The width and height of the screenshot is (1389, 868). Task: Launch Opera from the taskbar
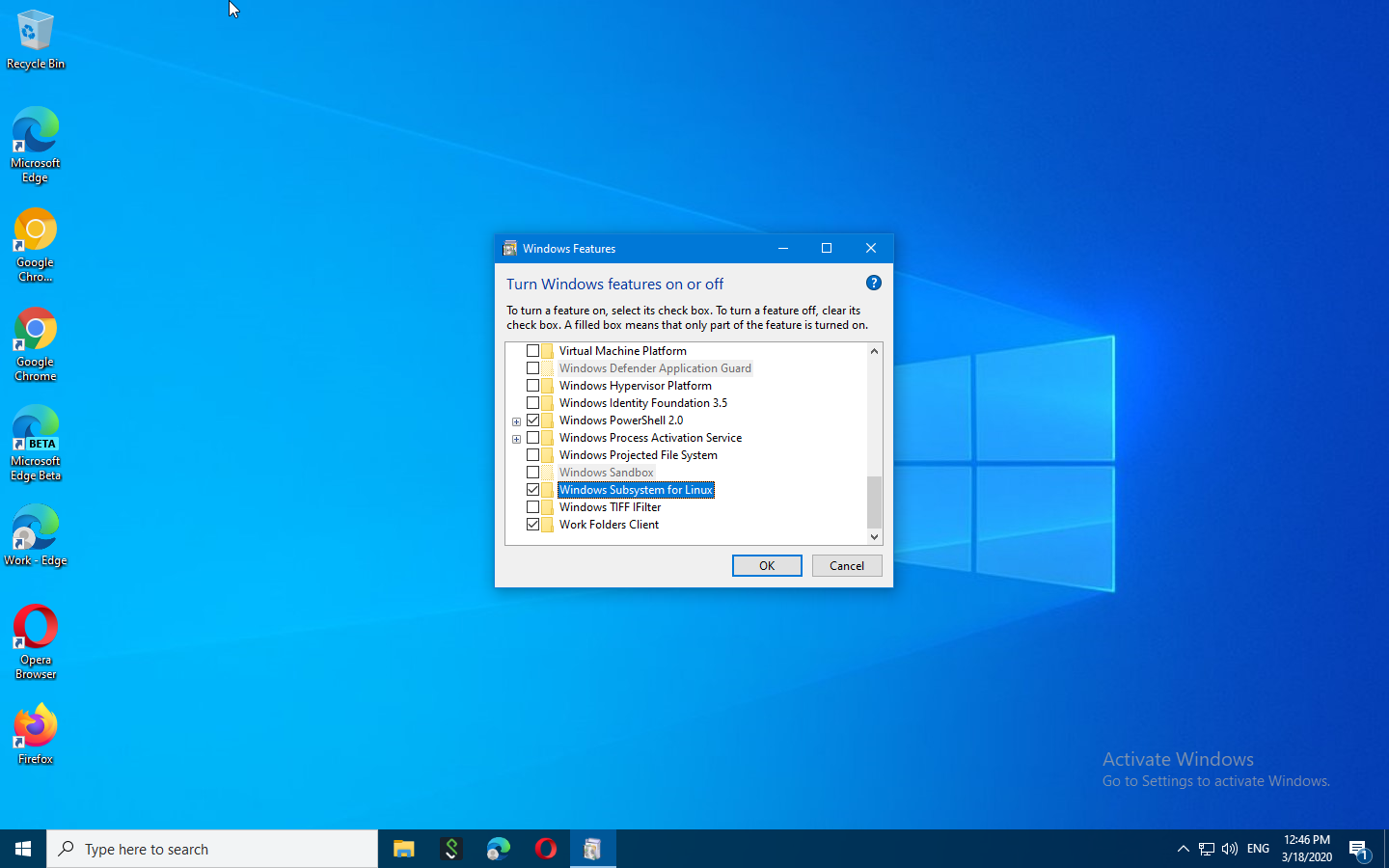[545, 849]
